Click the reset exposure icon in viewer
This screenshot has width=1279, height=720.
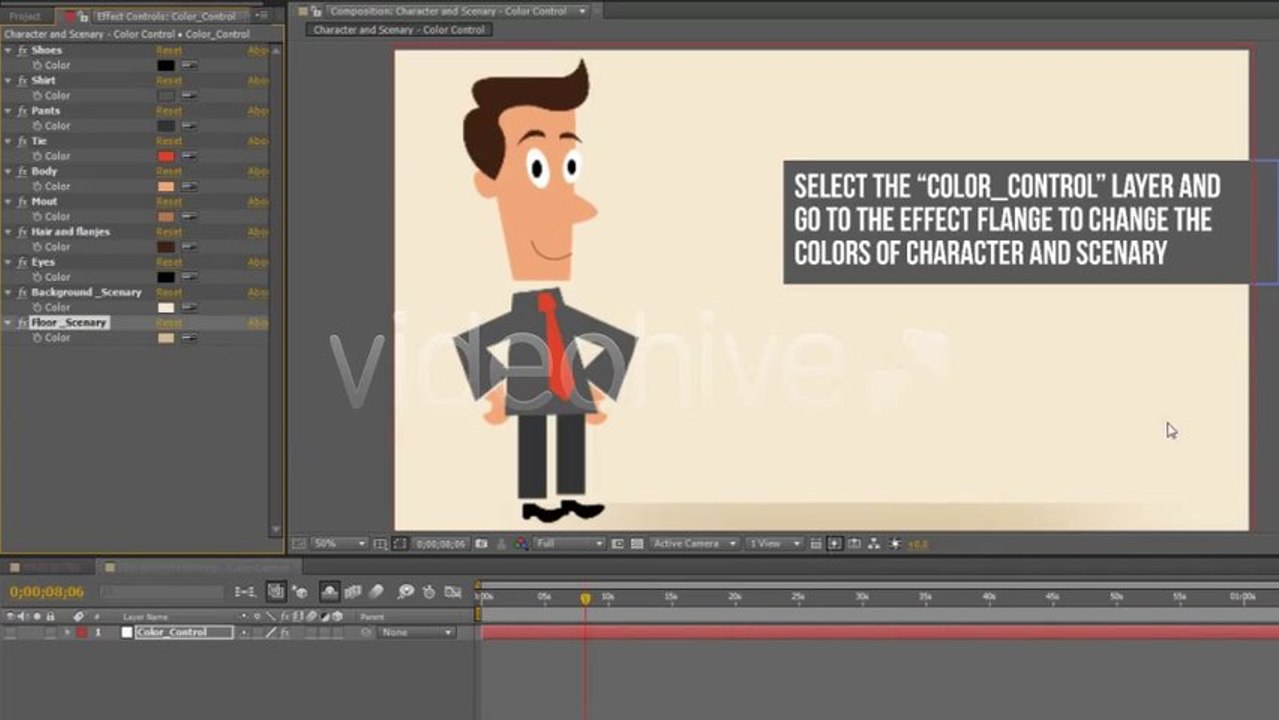(895, 543)
